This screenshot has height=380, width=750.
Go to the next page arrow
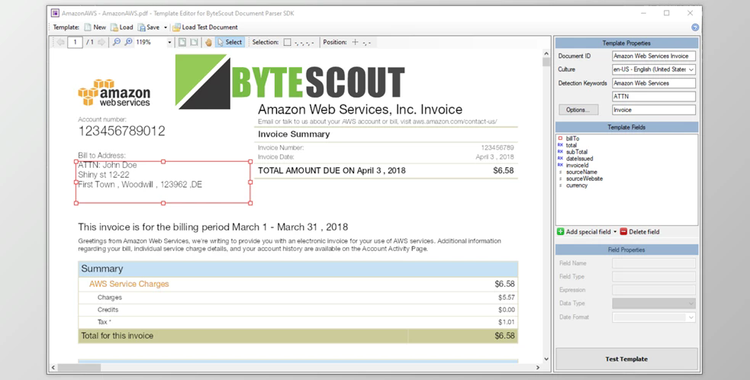[x=101, y=42]
